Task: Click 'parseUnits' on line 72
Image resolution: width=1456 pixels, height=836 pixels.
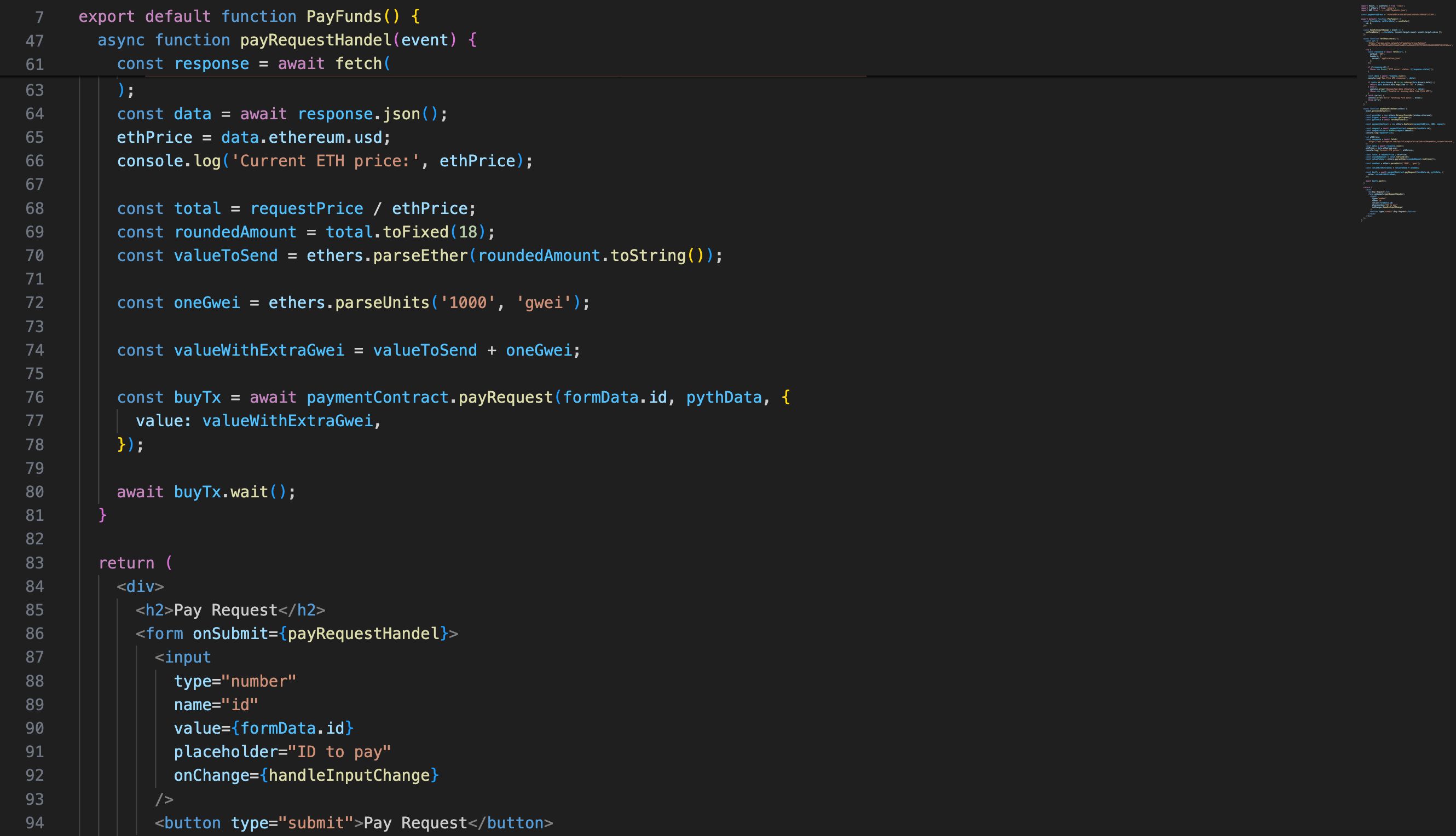Action: [383, 303]
